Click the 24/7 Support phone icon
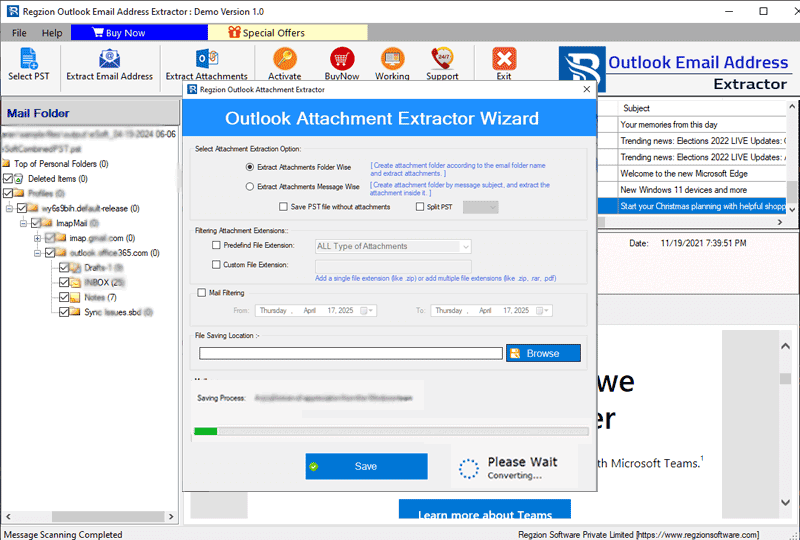 tap(442, 59)
